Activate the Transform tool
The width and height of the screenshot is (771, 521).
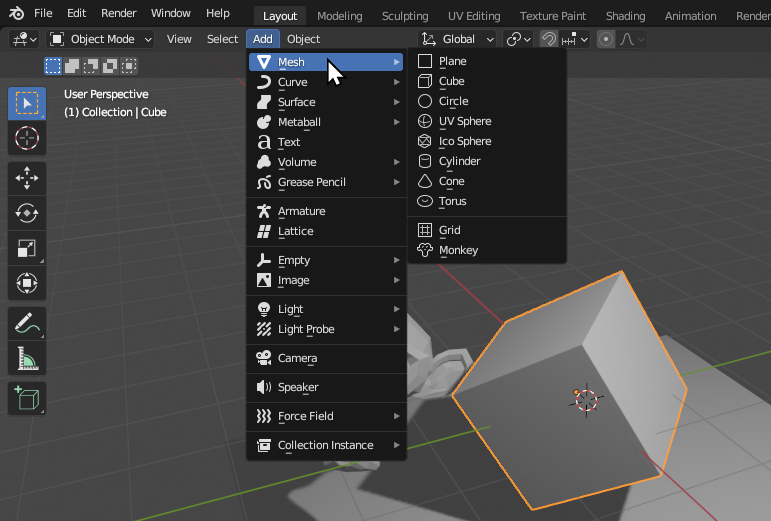(27, 283)
